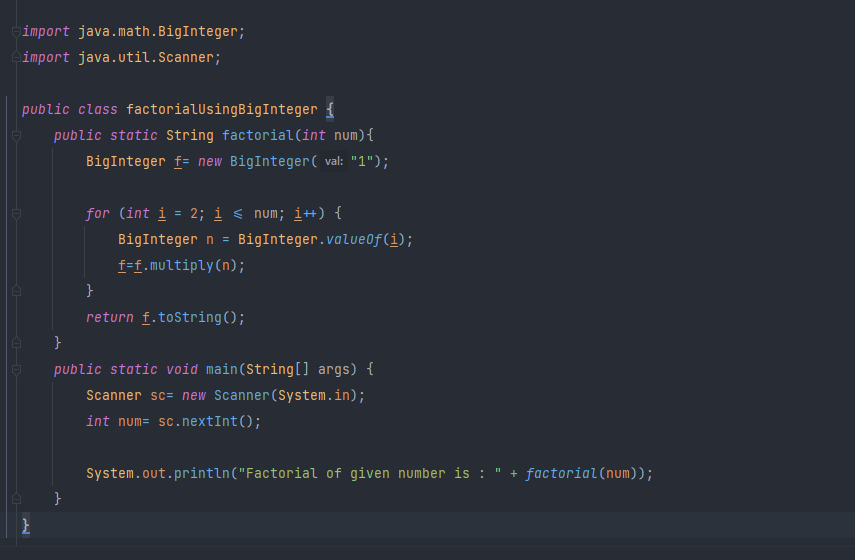Screen dimensions: 855x560
Task: Click the valueOf method call
Action: click(x=354, y=239)
